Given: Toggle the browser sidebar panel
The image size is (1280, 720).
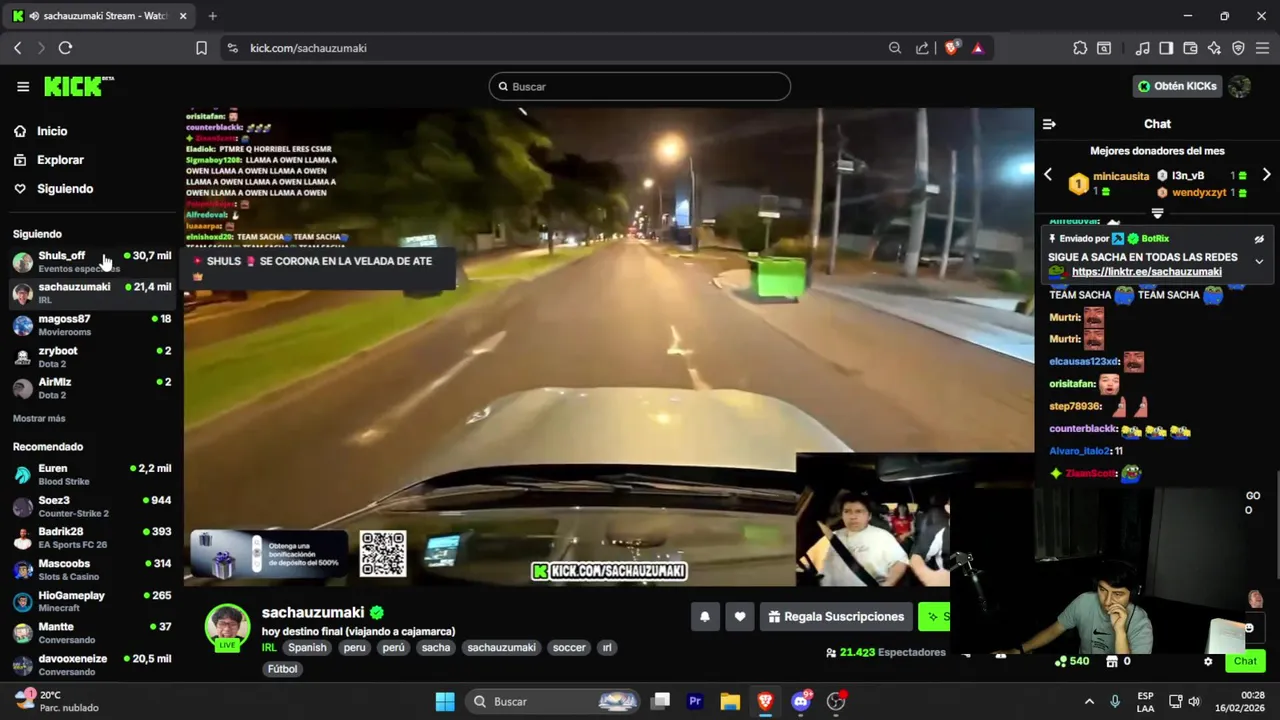Looking at the screenshot, I should pos(1166,48).
